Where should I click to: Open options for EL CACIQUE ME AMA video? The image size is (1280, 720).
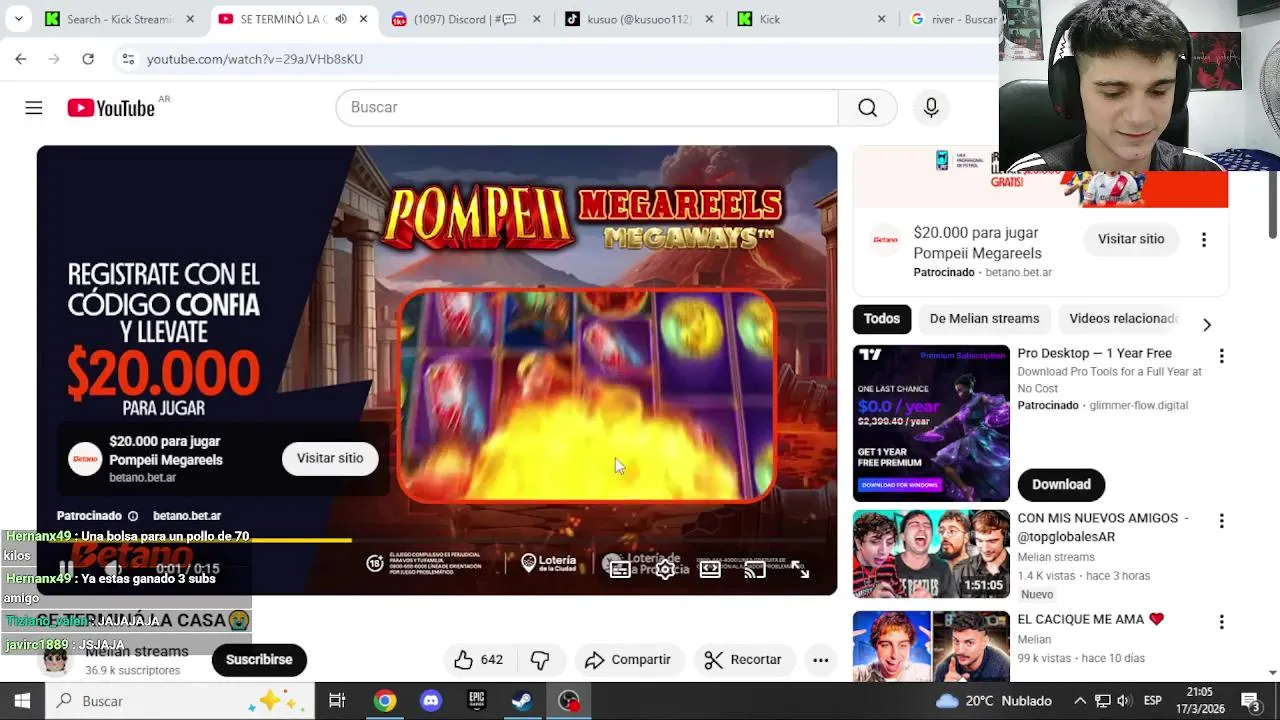[1221, 622]
